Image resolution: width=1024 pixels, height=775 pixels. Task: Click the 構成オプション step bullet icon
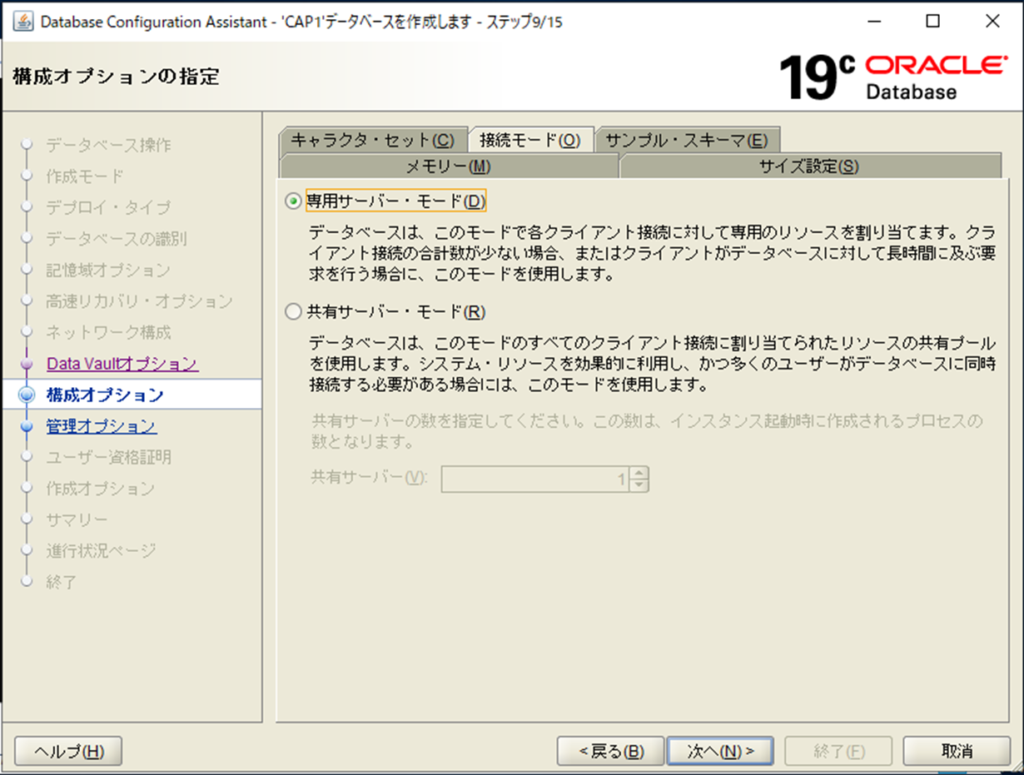(27, 395)
